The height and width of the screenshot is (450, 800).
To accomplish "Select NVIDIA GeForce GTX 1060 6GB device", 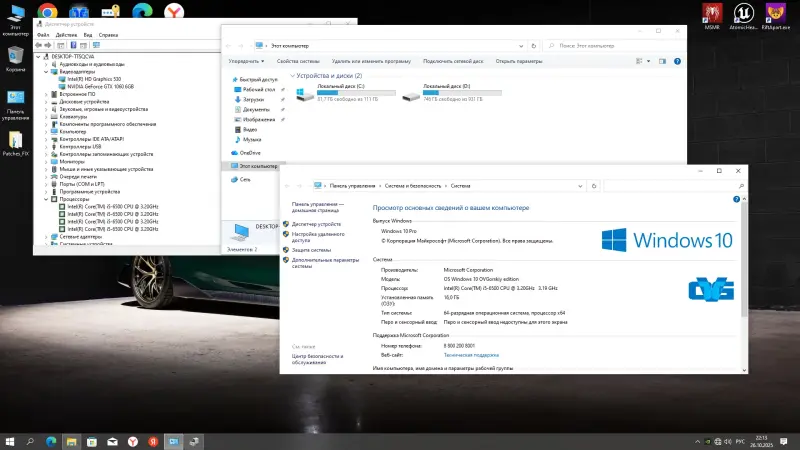I will tap(101, 87).
